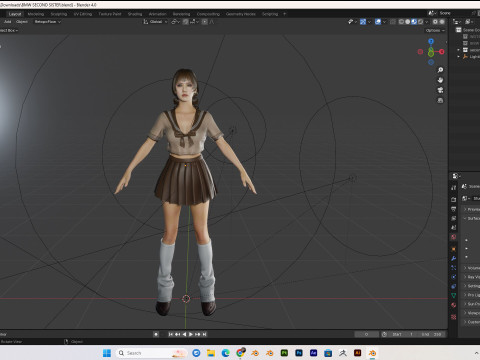Screen dimensions: 480x360
Task: Open the Add menu
Action: tap(8, 22)
